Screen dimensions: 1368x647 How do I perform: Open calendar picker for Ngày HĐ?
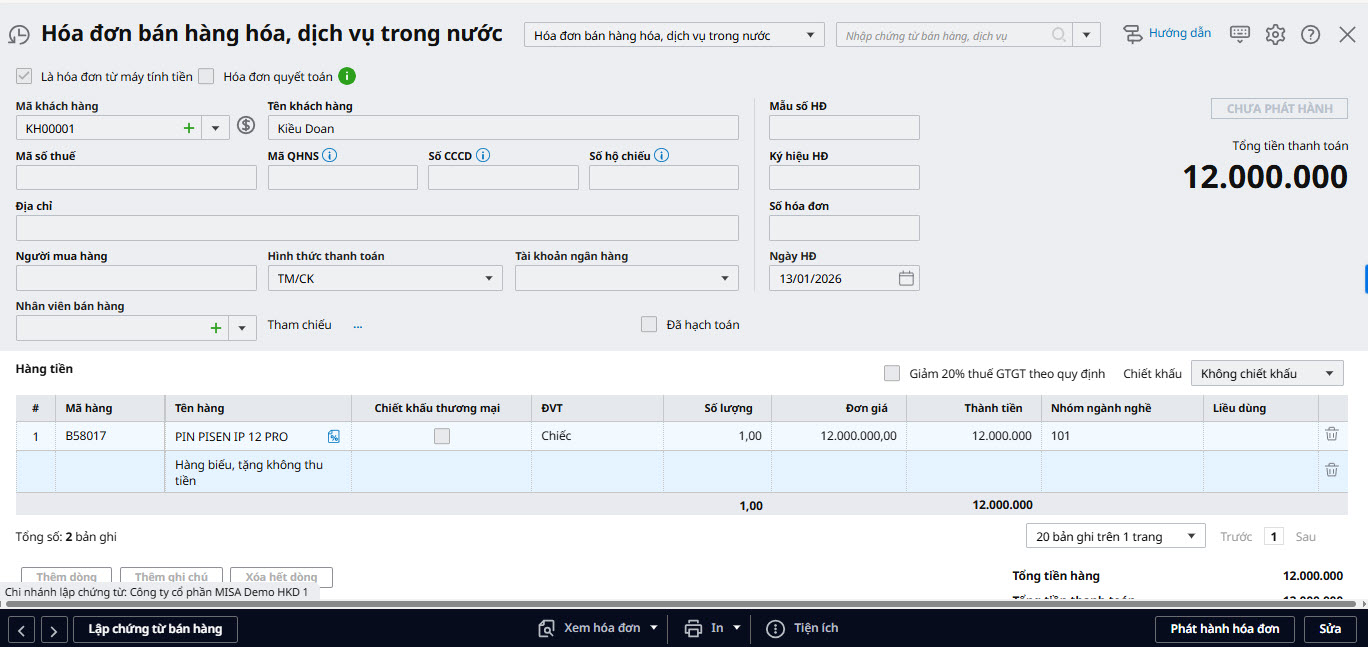point(906,279)
